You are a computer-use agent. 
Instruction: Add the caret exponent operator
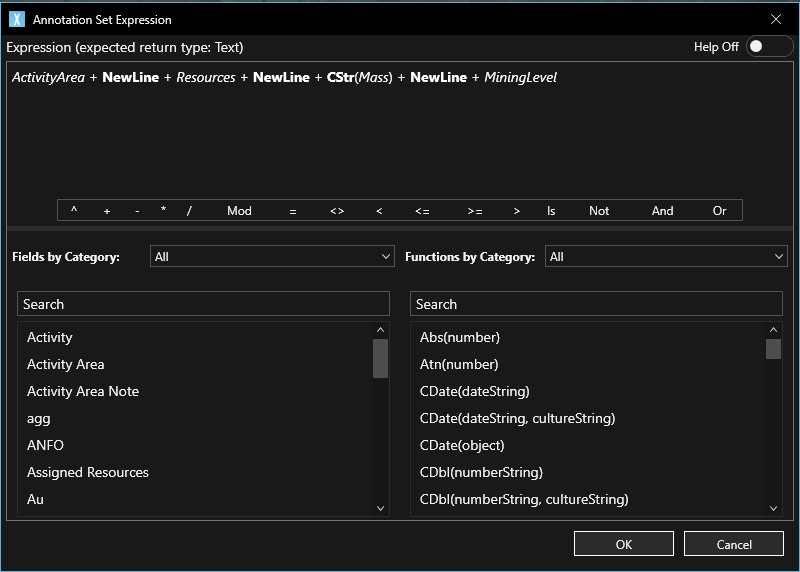[x=74, y=211]
